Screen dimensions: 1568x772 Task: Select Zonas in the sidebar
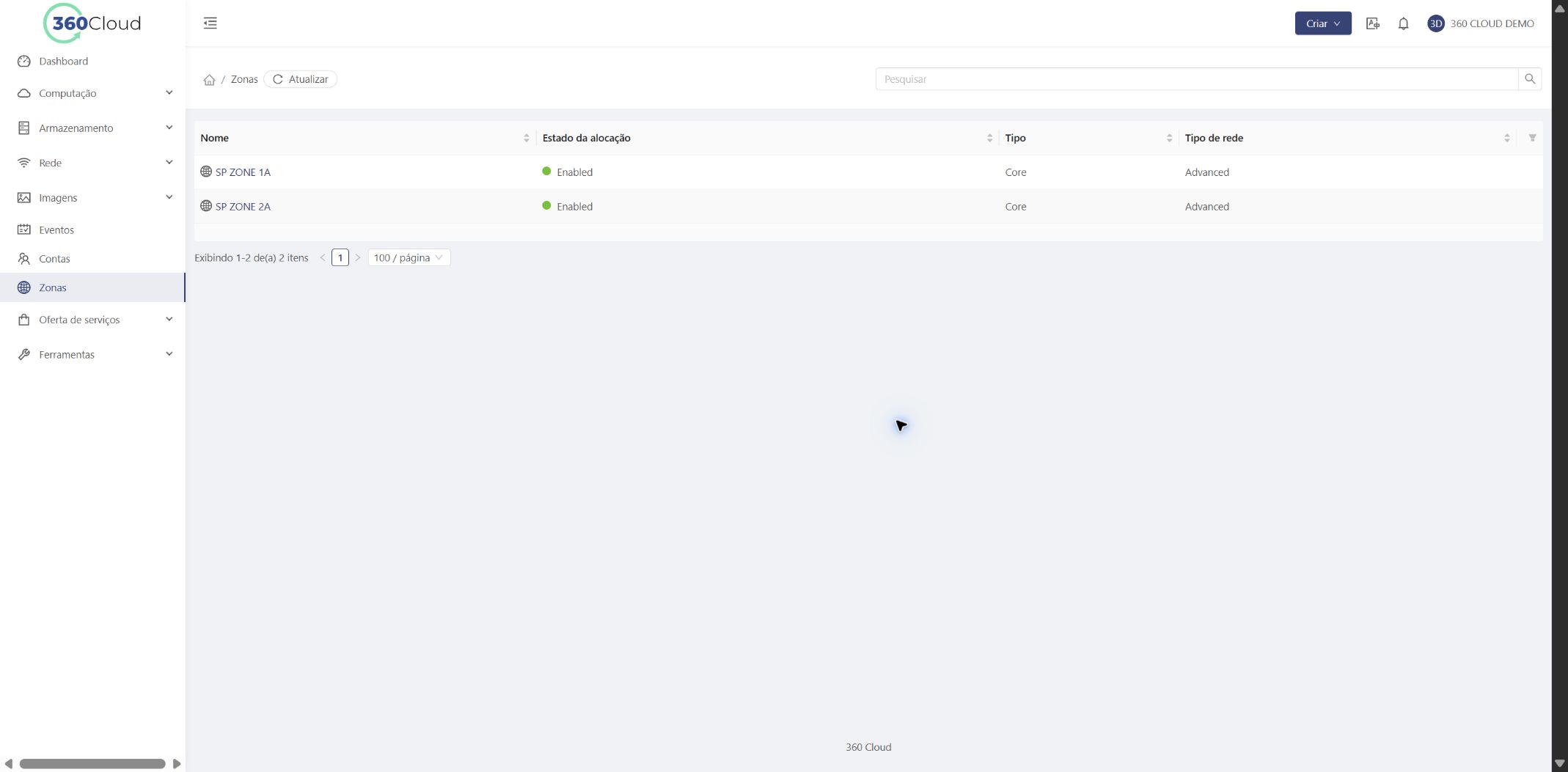coord(92,287)
